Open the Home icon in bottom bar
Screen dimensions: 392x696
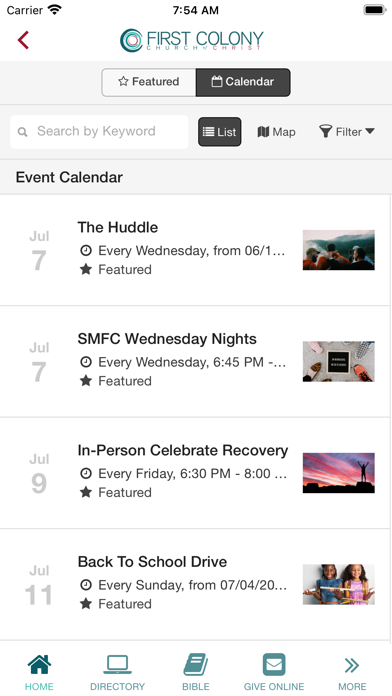(39, 664)
